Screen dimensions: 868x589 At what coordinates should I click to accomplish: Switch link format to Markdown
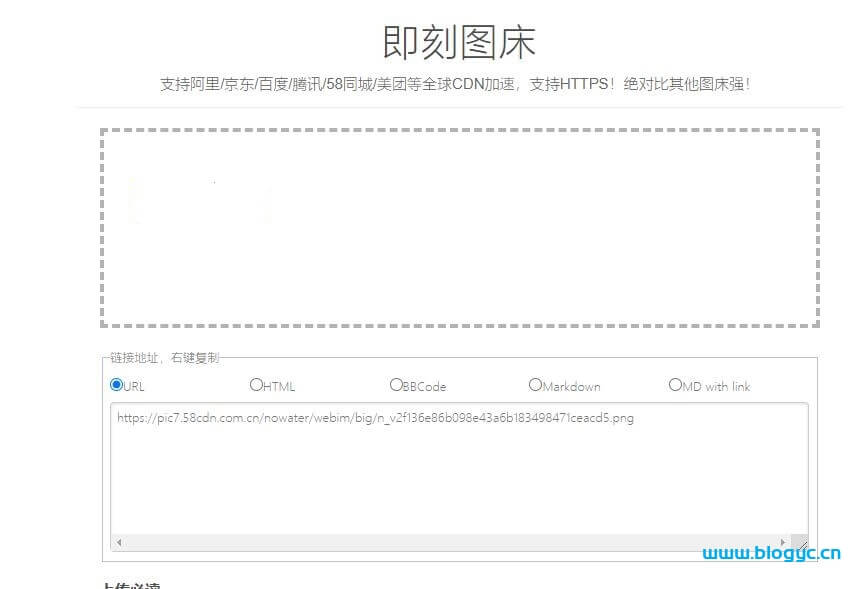[x=535, y=385]
